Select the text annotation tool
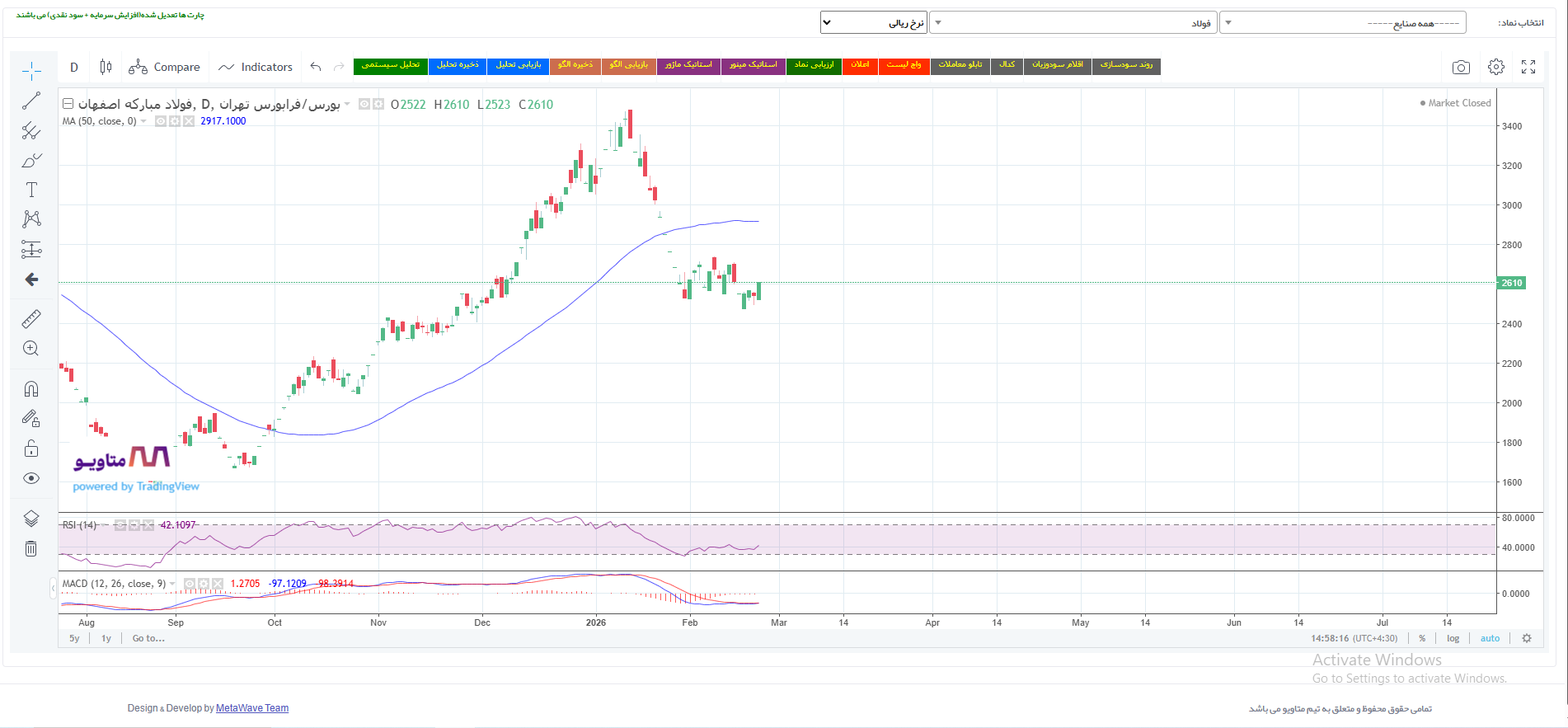Viewport: 1568px width, 728px height. pos(31,190)
